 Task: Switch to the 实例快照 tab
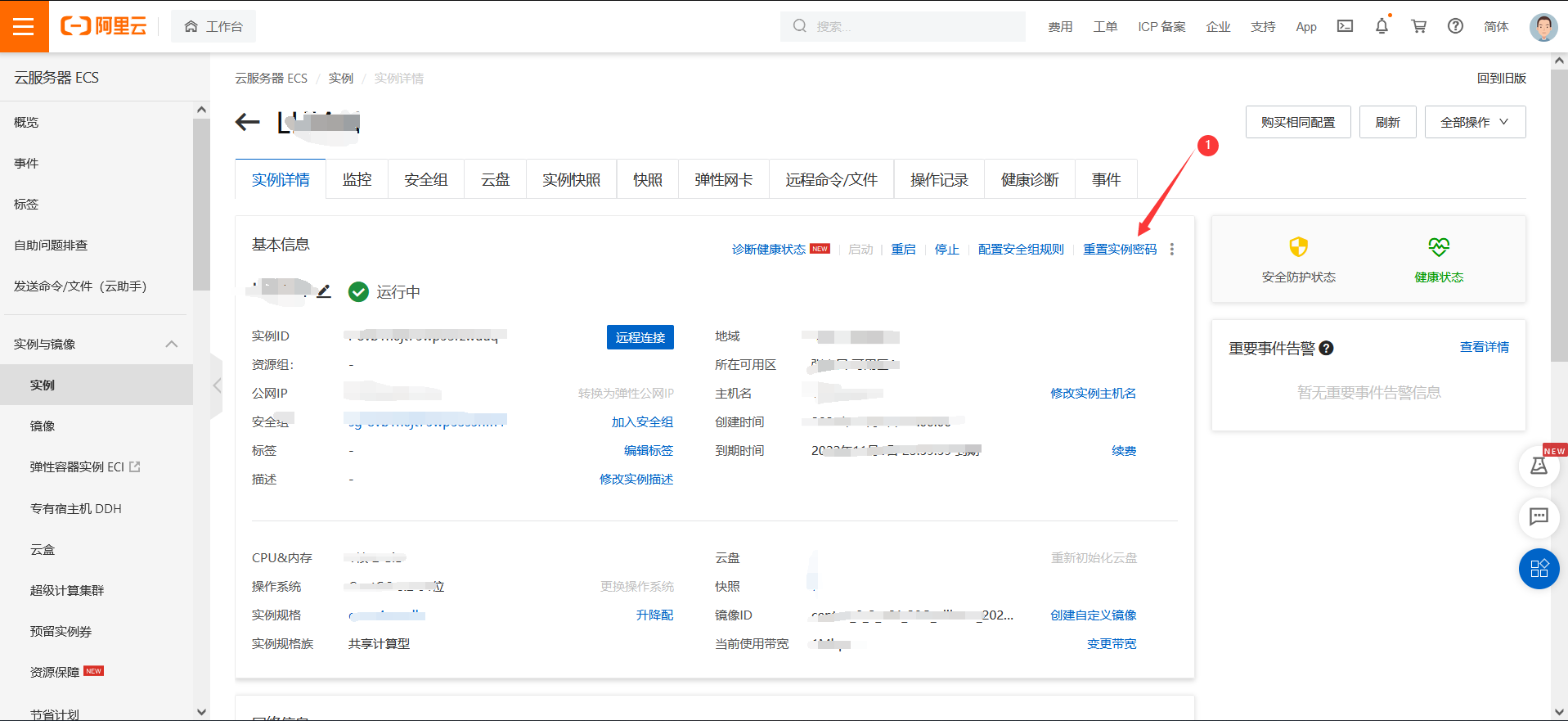[572, 179]
